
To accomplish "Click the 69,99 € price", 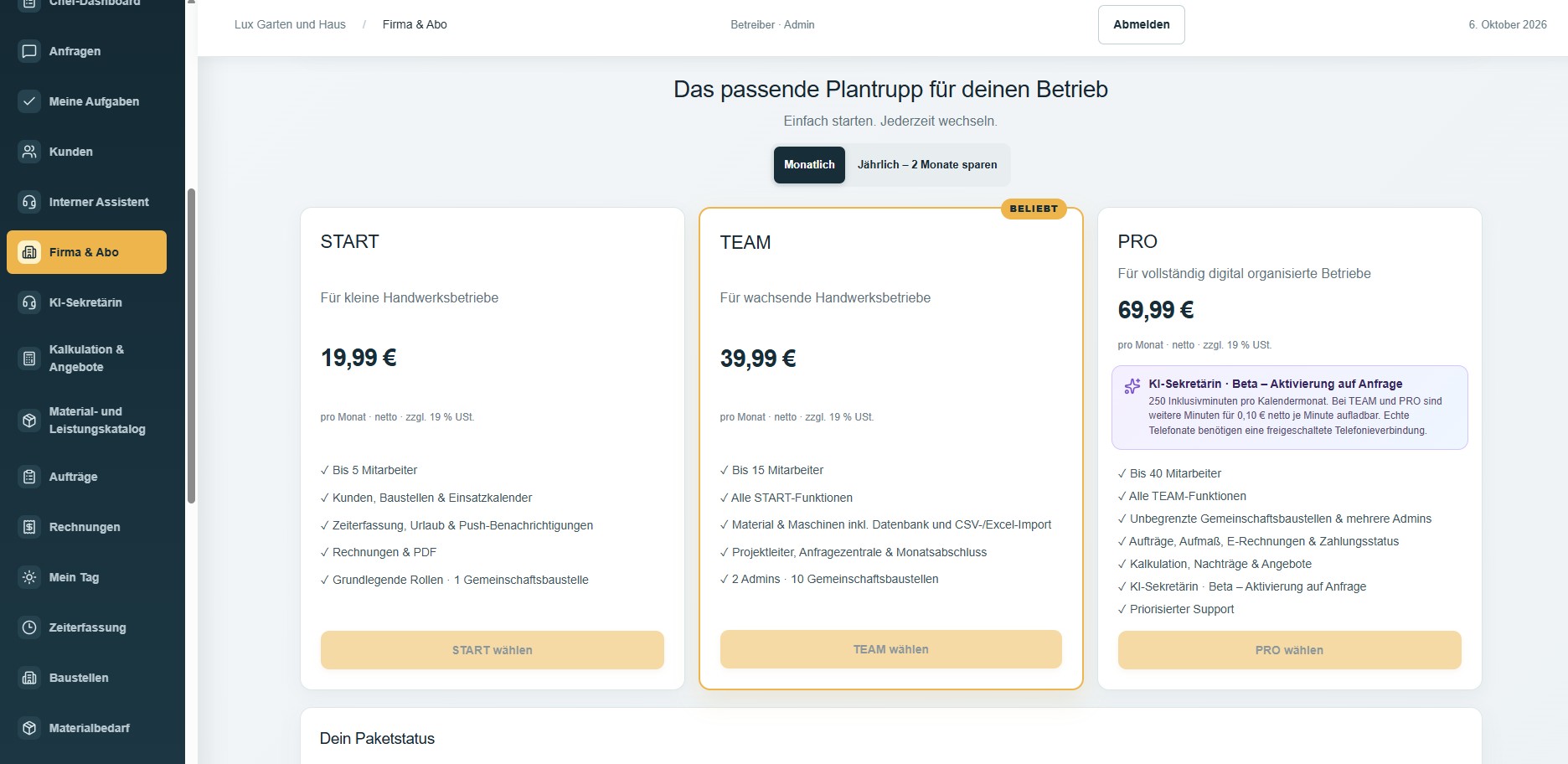I will click(x=1156, y=310).
